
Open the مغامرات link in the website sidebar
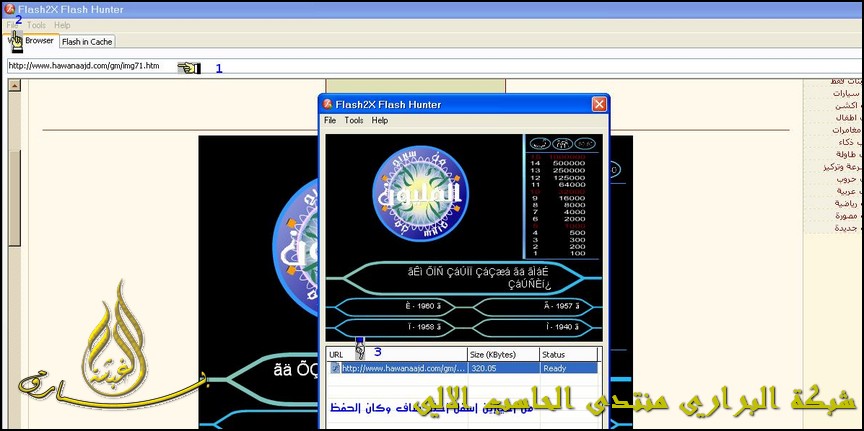[x=847, y=130]
